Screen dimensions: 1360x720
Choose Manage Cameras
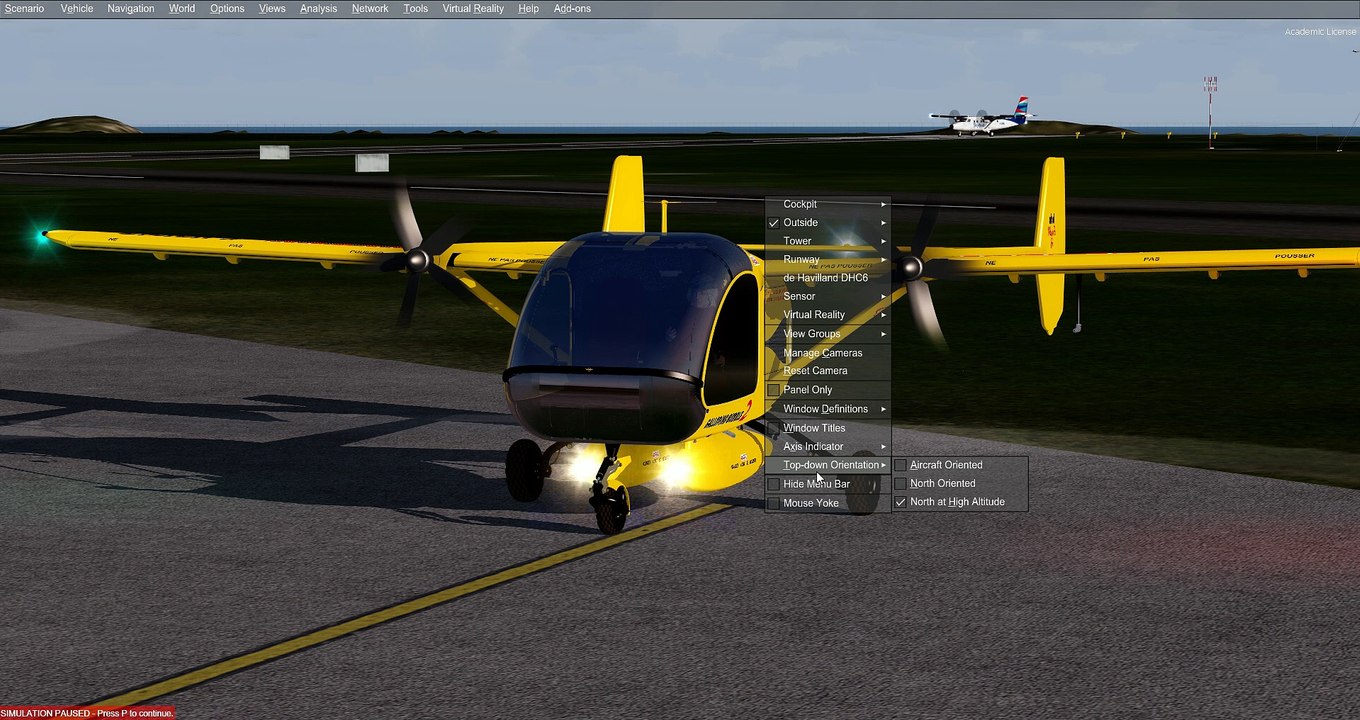[x=828, y=353]
